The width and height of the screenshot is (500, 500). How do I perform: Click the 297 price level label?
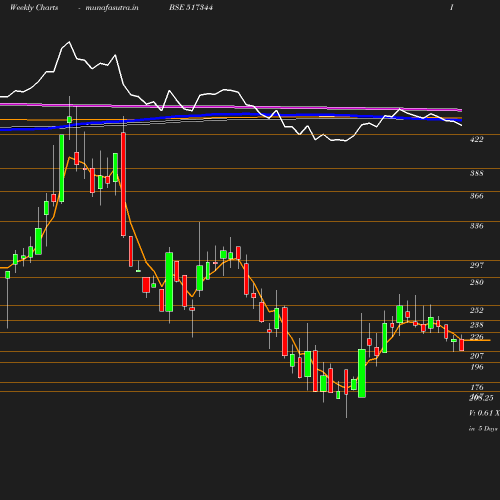click(476, 265)
